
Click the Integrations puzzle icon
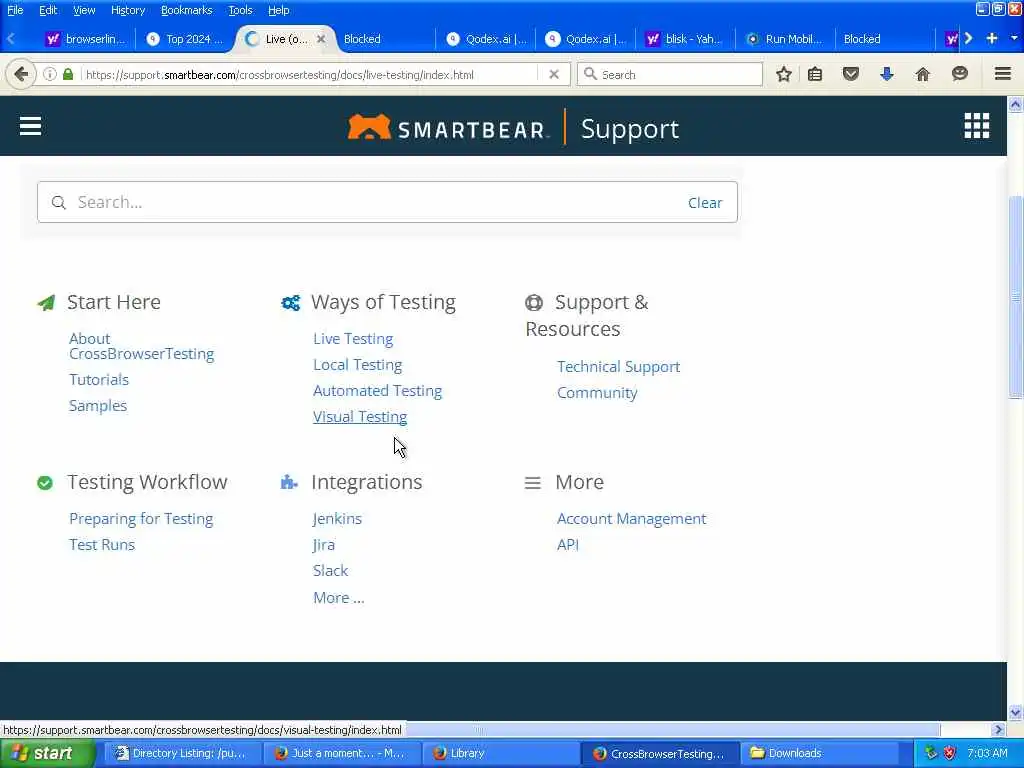(289, 482)
